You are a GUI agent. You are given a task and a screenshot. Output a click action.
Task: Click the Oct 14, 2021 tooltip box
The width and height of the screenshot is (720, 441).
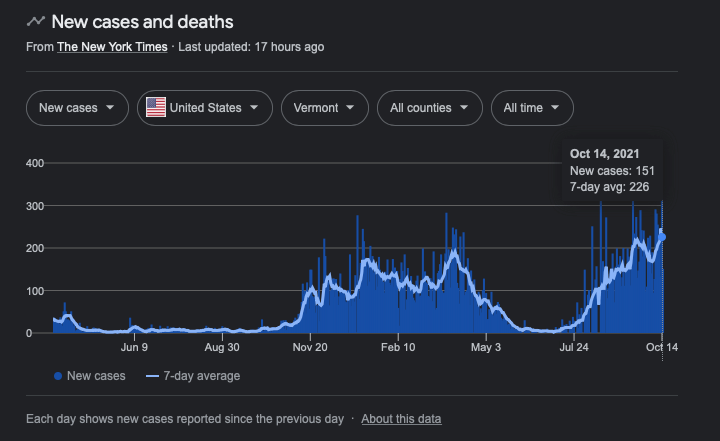point(612,170)
